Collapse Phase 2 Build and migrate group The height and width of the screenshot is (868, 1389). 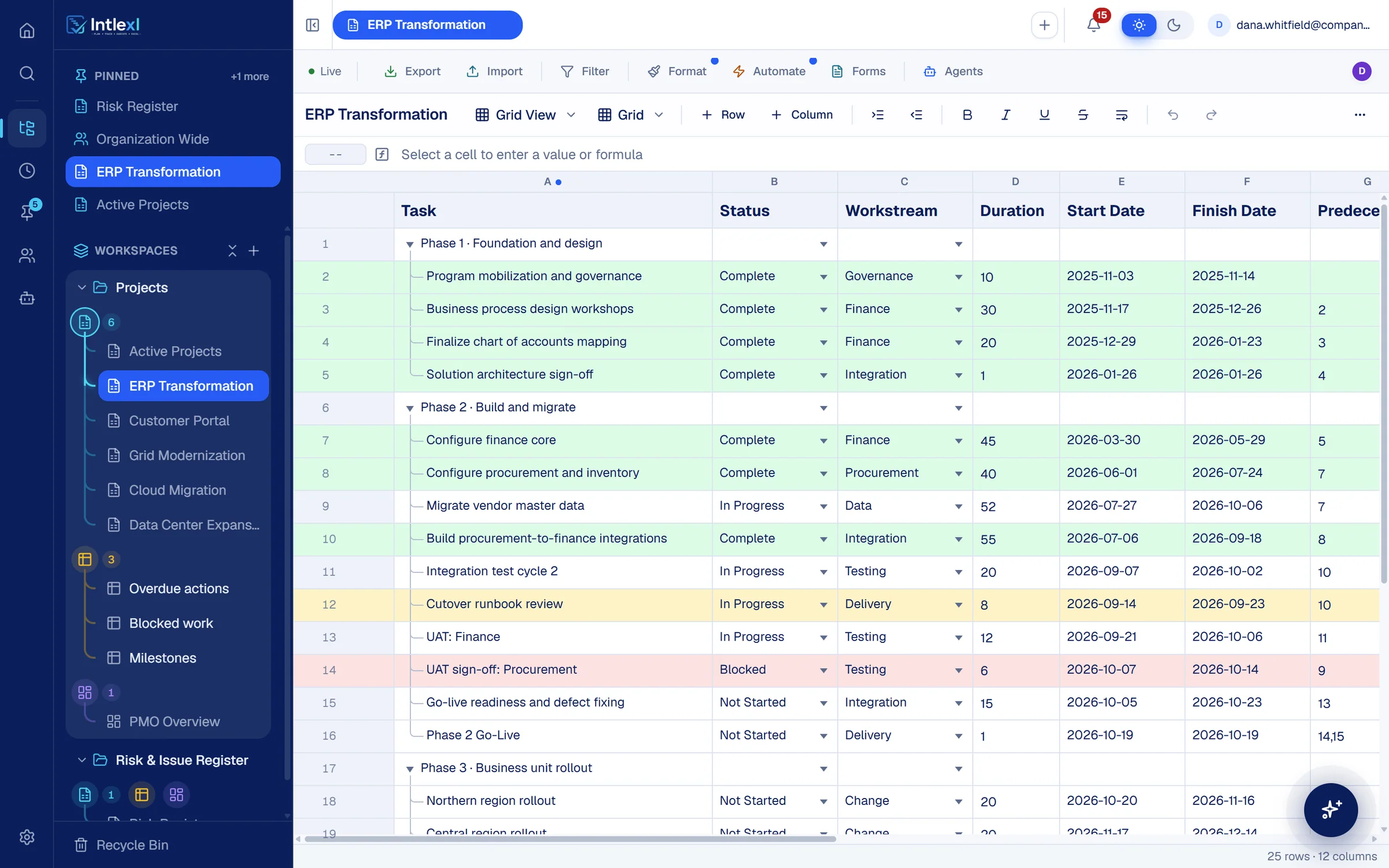point(410,408)
